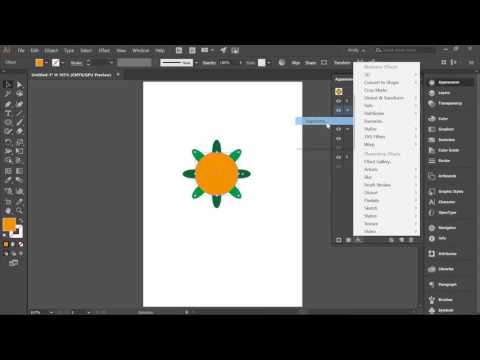Select the Selection tool (black arrow)

pos(8,84)
